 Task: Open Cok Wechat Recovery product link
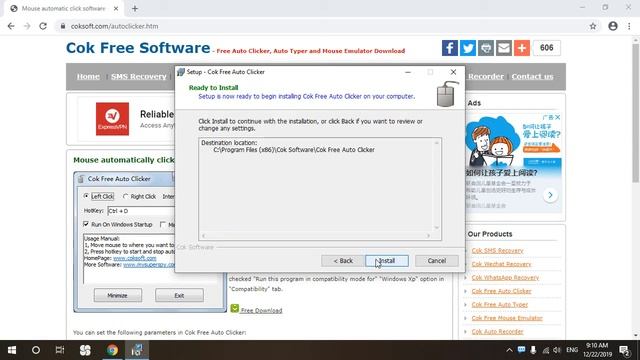pos(501,264)
